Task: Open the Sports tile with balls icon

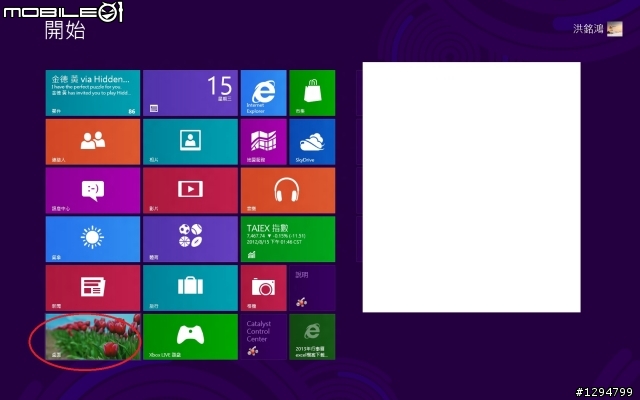Action: point(190,239)
